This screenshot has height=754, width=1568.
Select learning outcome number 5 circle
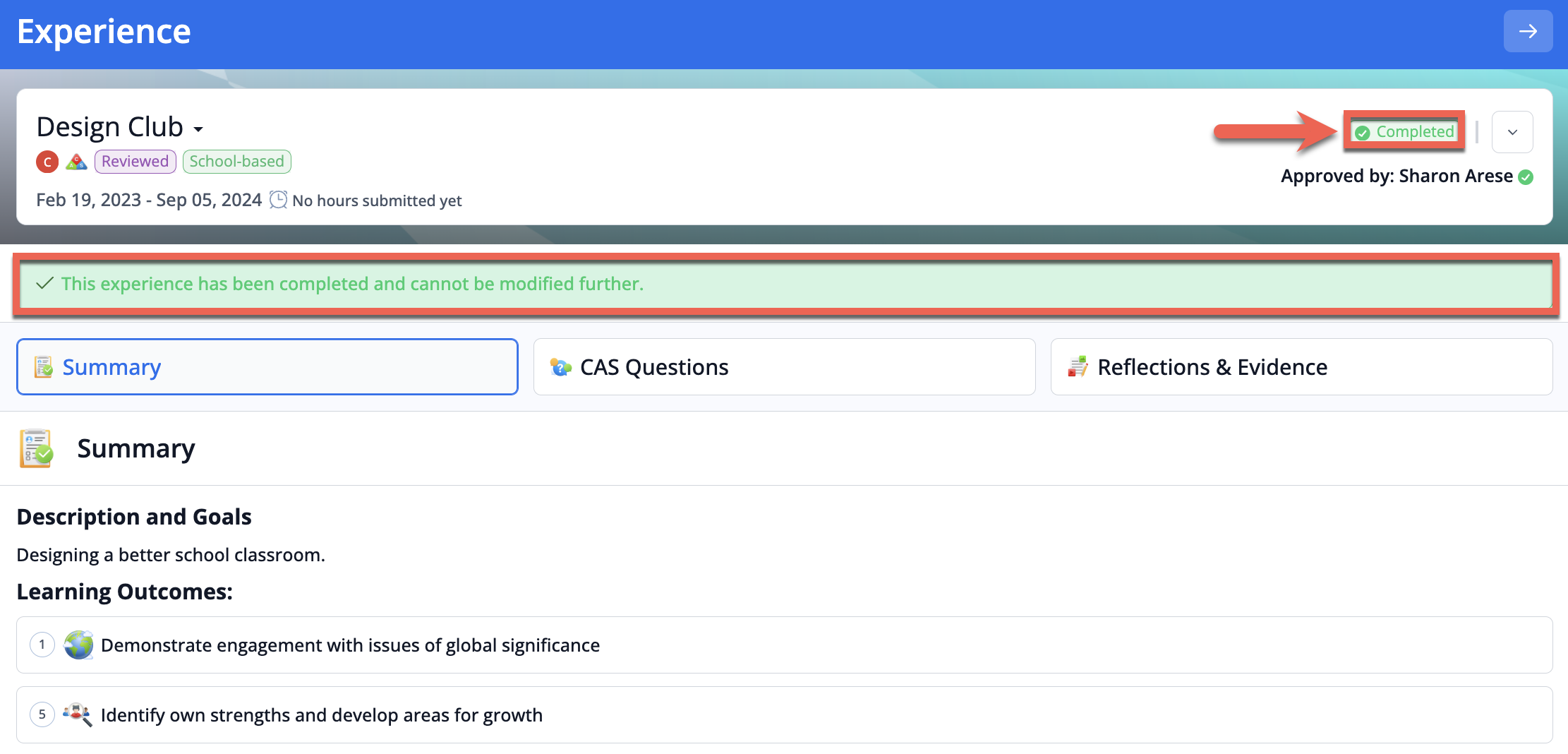pos(42,714)
